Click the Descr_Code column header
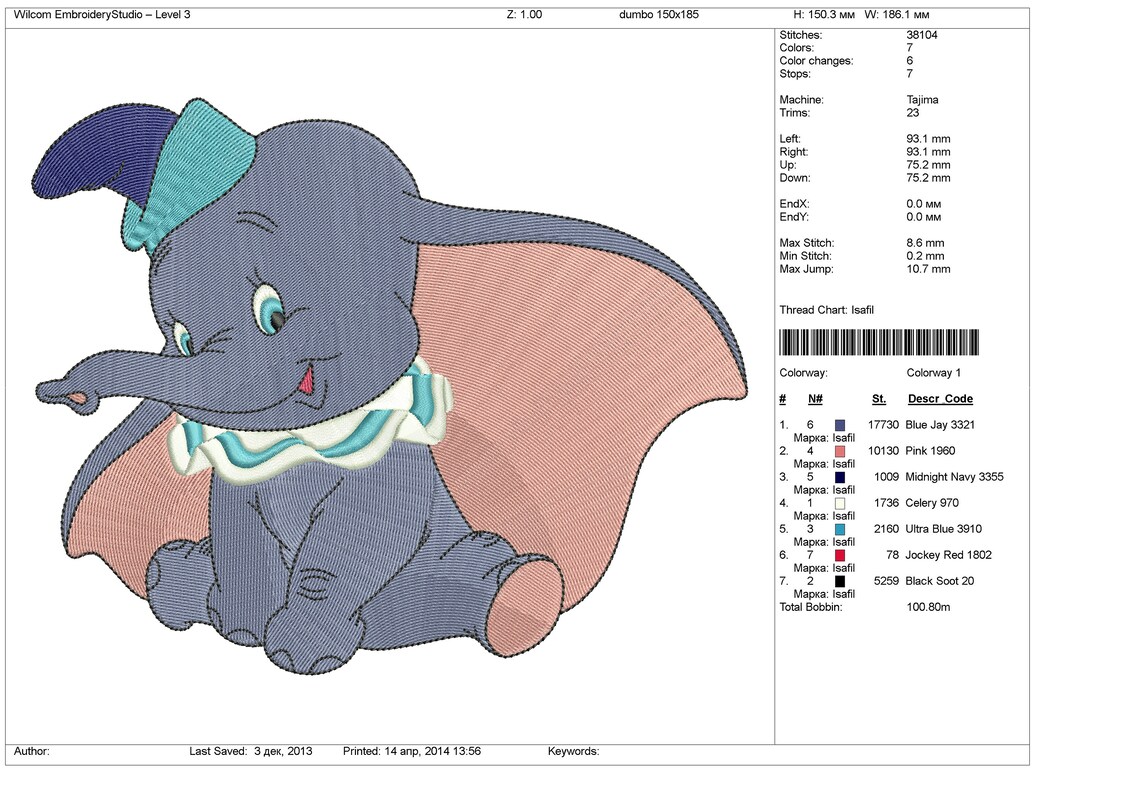1140x807 pixels. click(940, 398)
